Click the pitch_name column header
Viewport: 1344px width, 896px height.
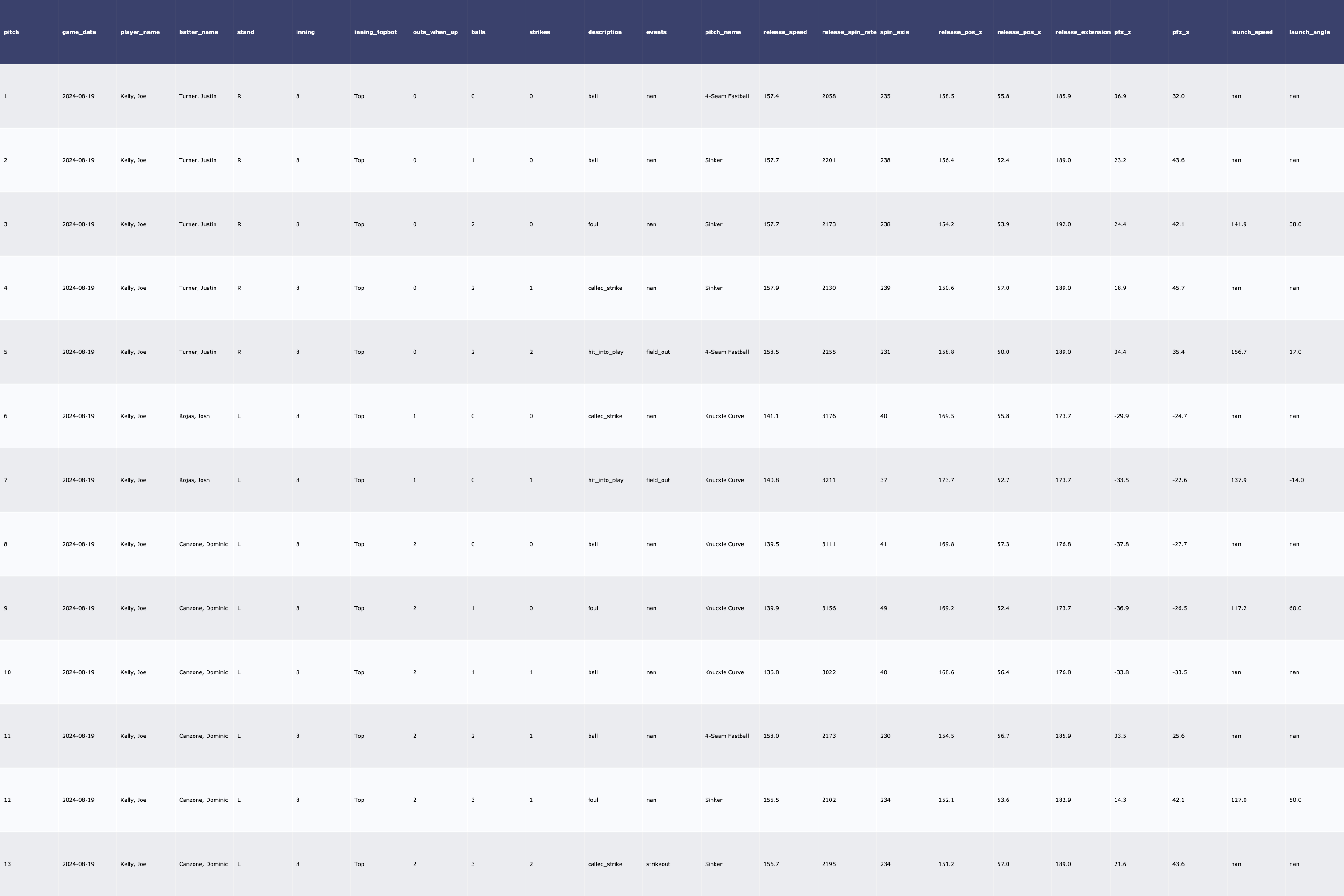(722, 32)
